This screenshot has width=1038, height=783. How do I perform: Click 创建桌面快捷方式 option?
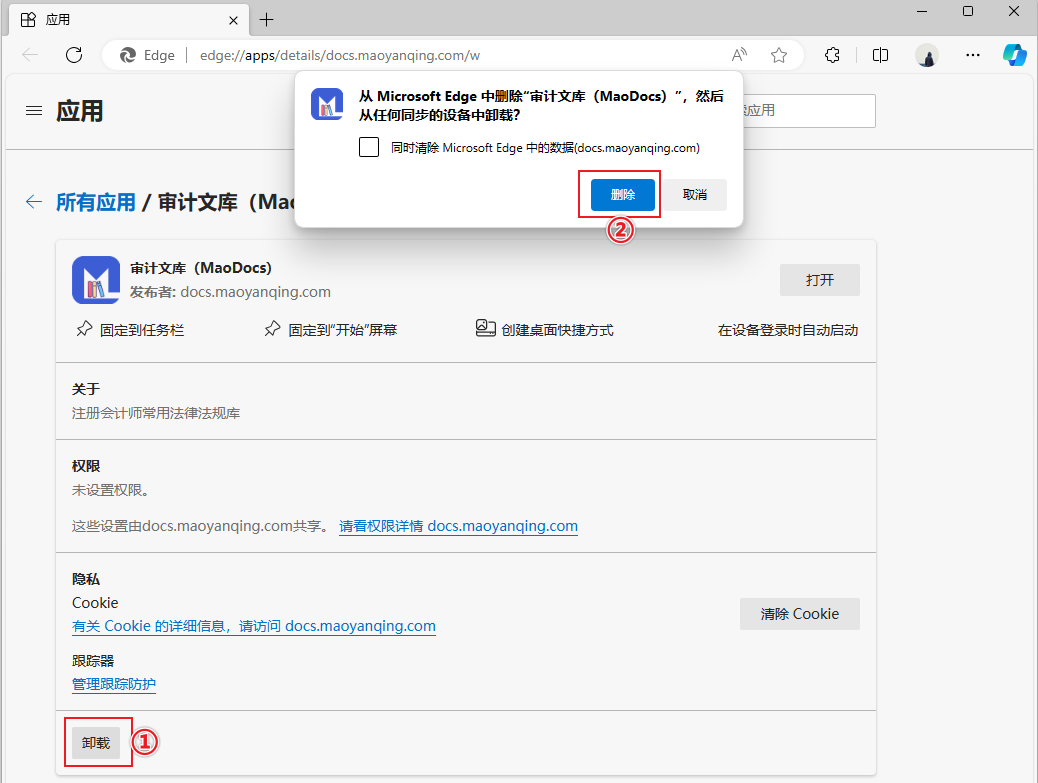click(x=545, y=330)
